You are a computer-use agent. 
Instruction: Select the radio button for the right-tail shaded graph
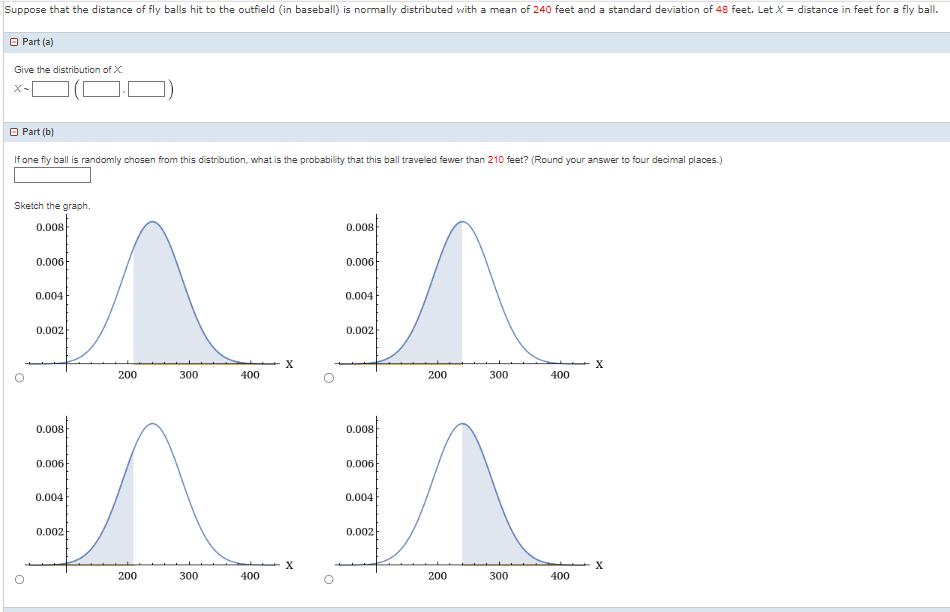click(x=329, y=578)
